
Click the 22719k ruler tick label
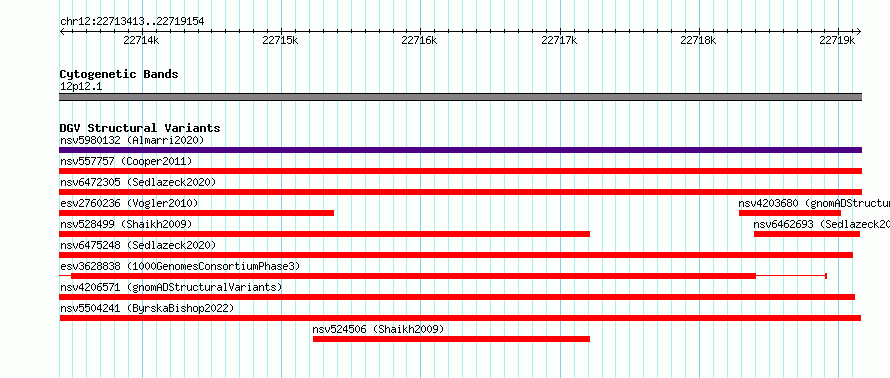[x=838, y=41]
